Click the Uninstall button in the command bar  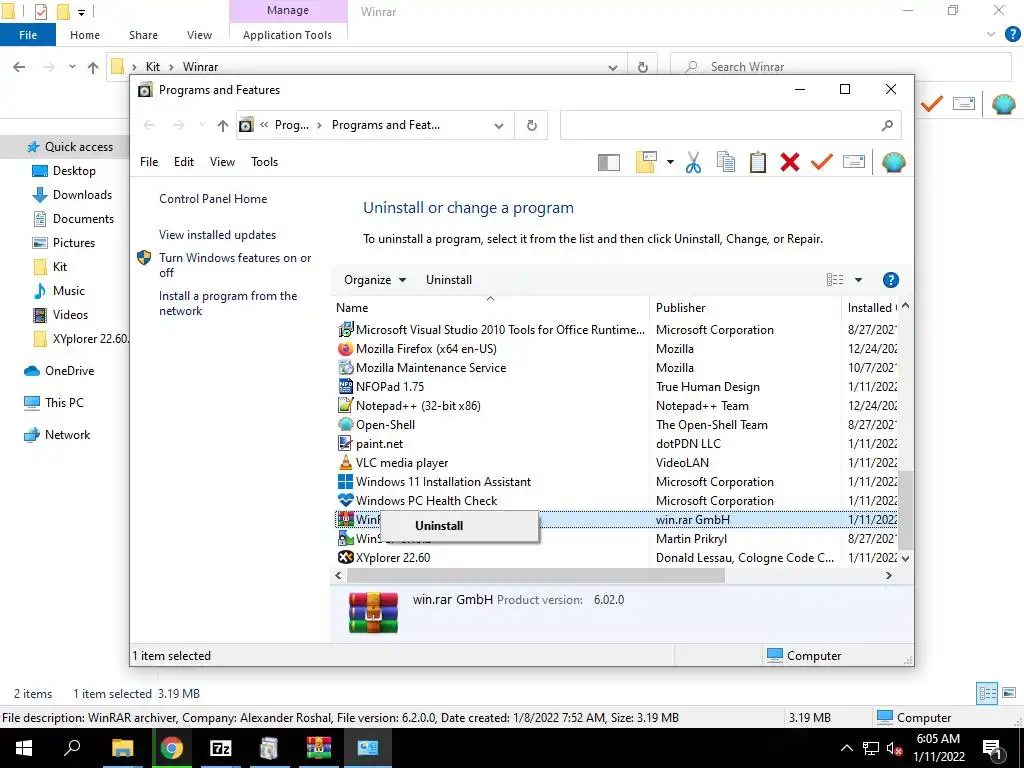click(x=449, y=280)
